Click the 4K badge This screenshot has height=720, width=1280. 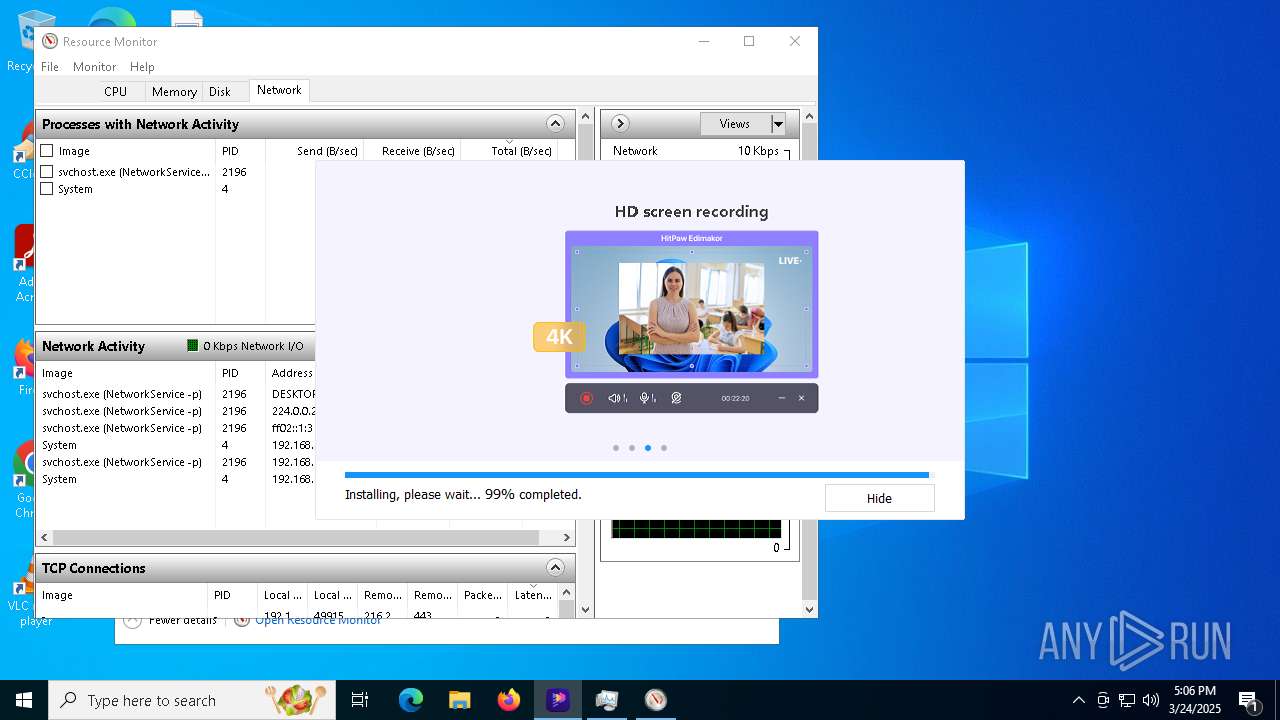point(559,337)
